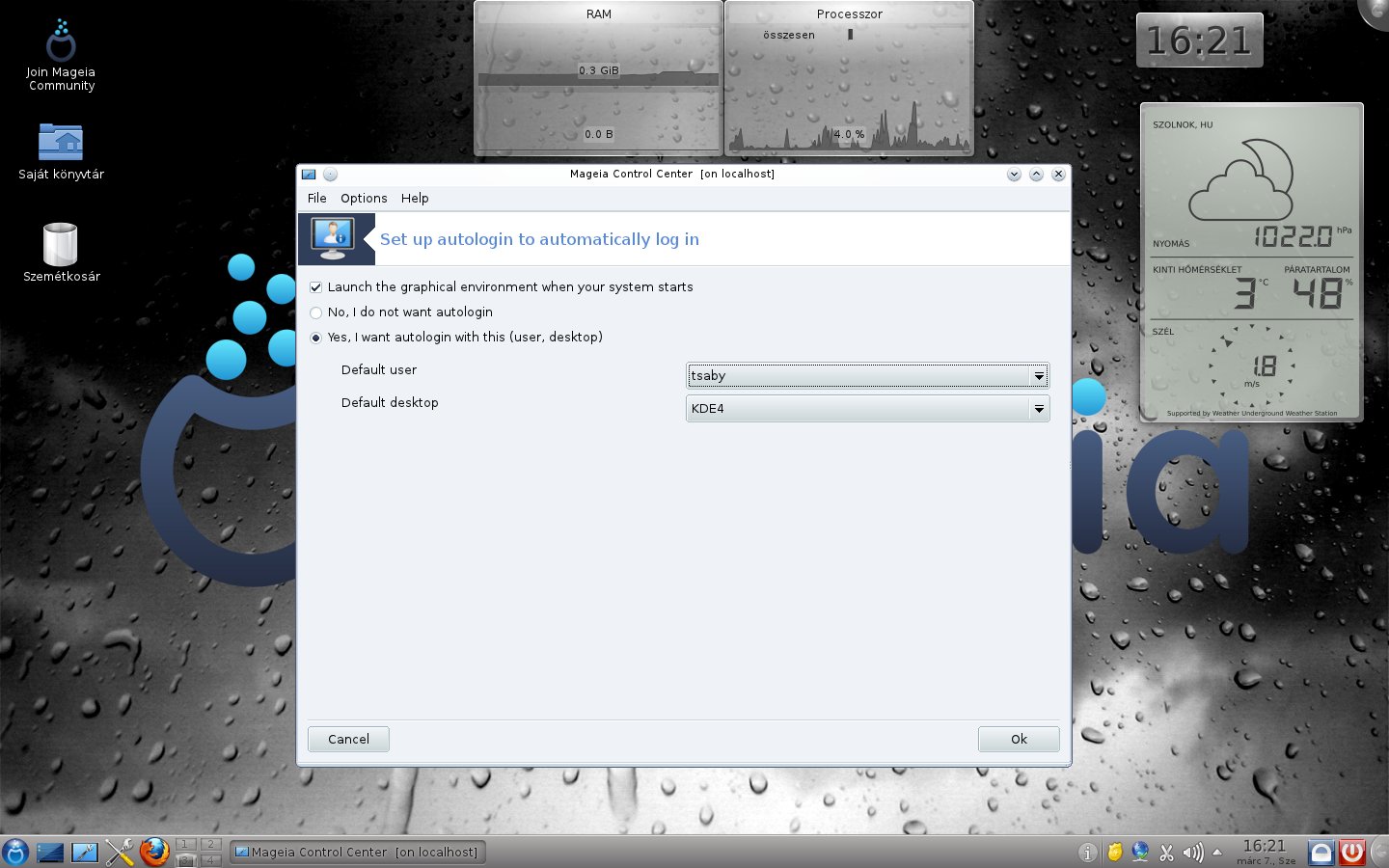Click the Mageia Control Center taskbar entry
The width and height of the screenshot is (1389, 868).
coord(357,853)
